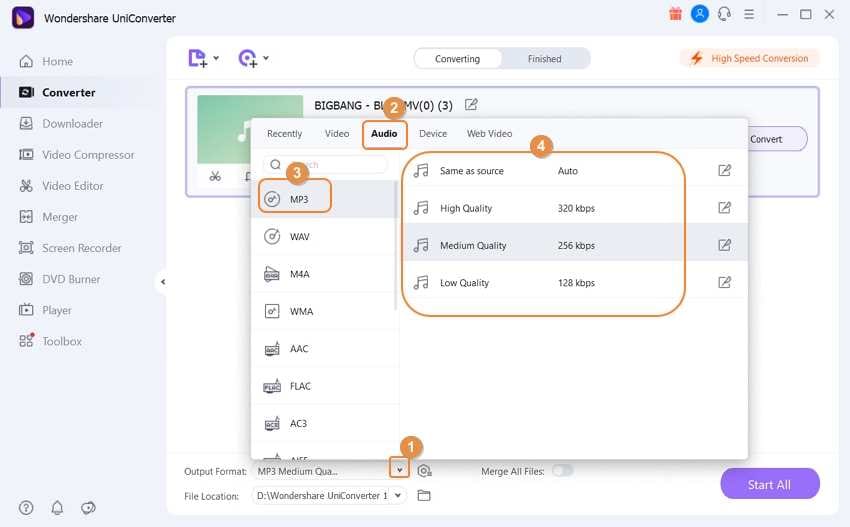Select Same as source quality
850x527 pixels.
(575, 171)
